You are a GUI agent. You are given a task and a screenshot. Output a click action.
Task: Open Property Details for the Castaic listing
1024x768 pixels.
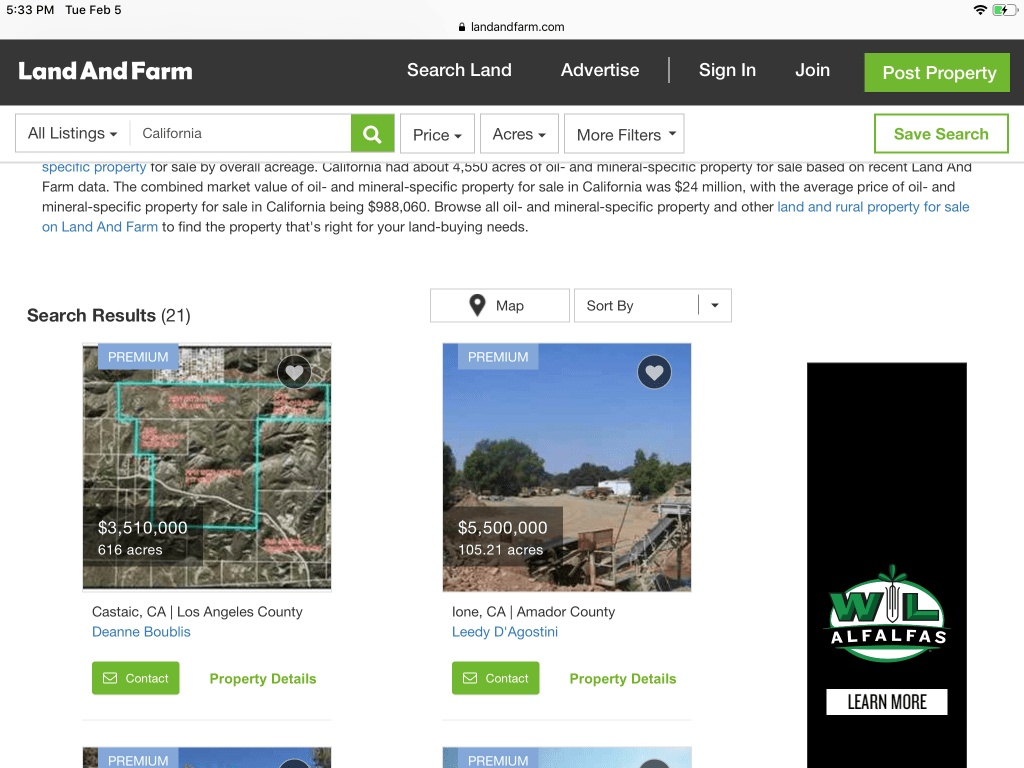(x=262, y=678)
